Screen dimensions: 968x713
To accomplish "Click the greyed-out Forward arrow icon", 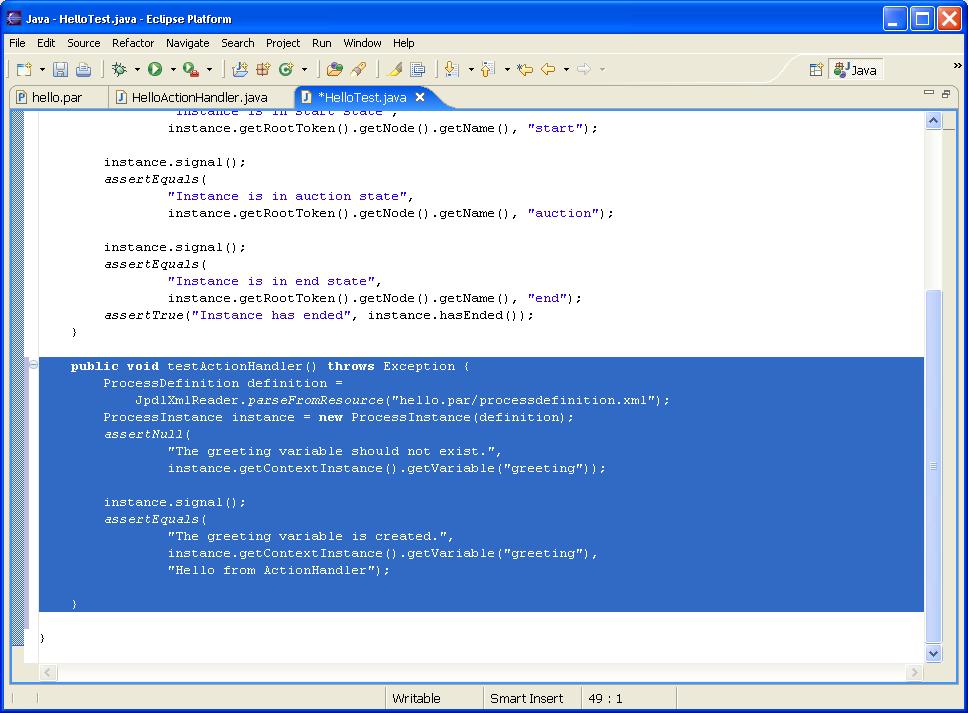I will tap(584, 69).
